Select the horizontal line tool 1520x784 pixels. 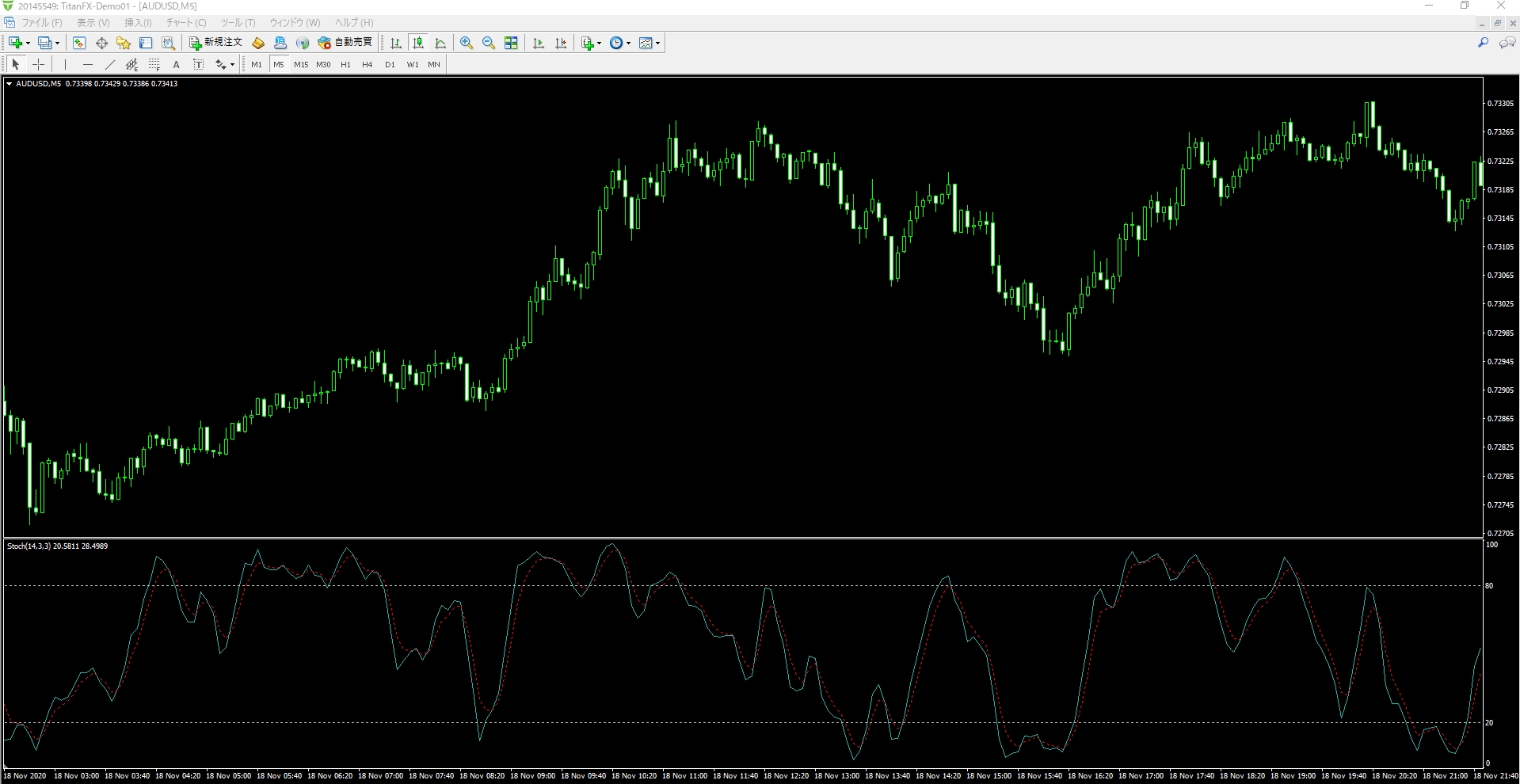[x=87, y=64]
